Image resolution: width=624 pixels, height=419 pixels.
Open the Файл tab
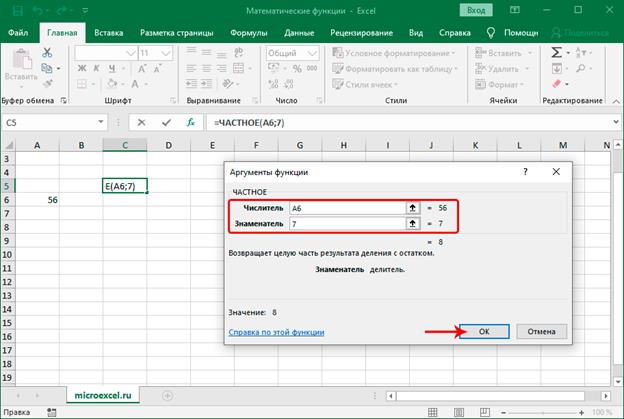coord(18,33)
